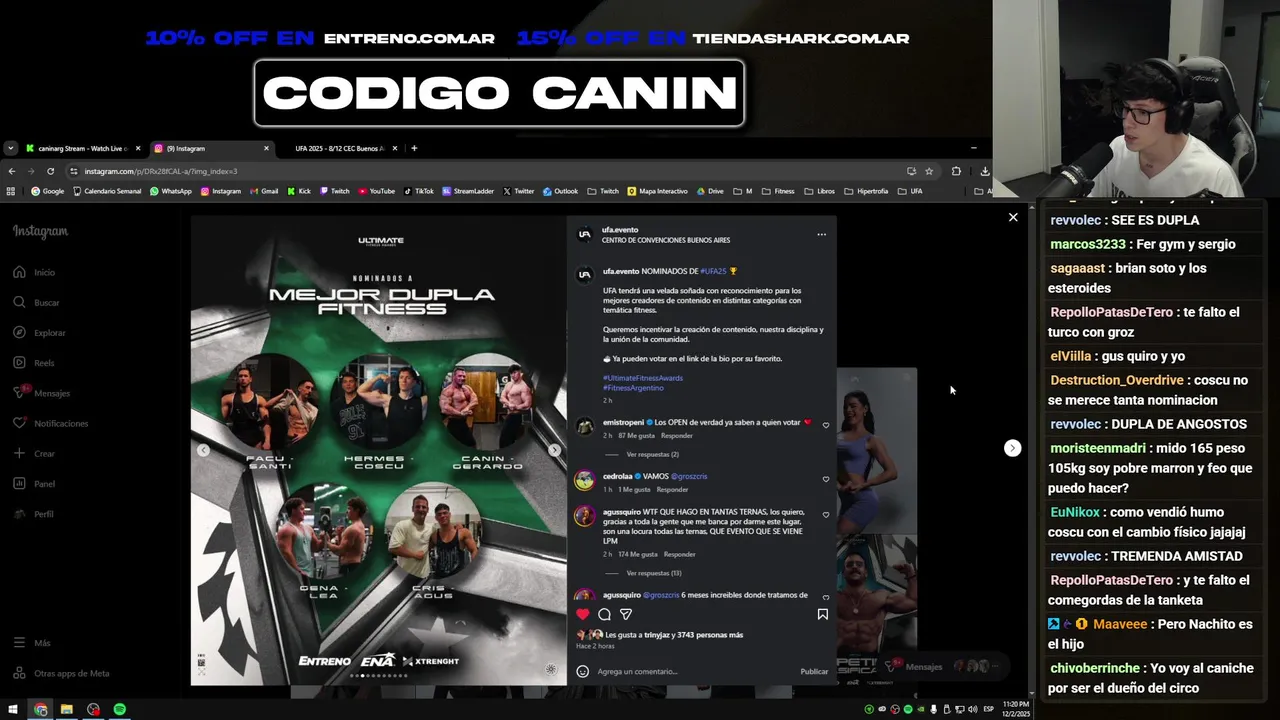Open Buscar search in Instagram sidebar

pos(36,302)
